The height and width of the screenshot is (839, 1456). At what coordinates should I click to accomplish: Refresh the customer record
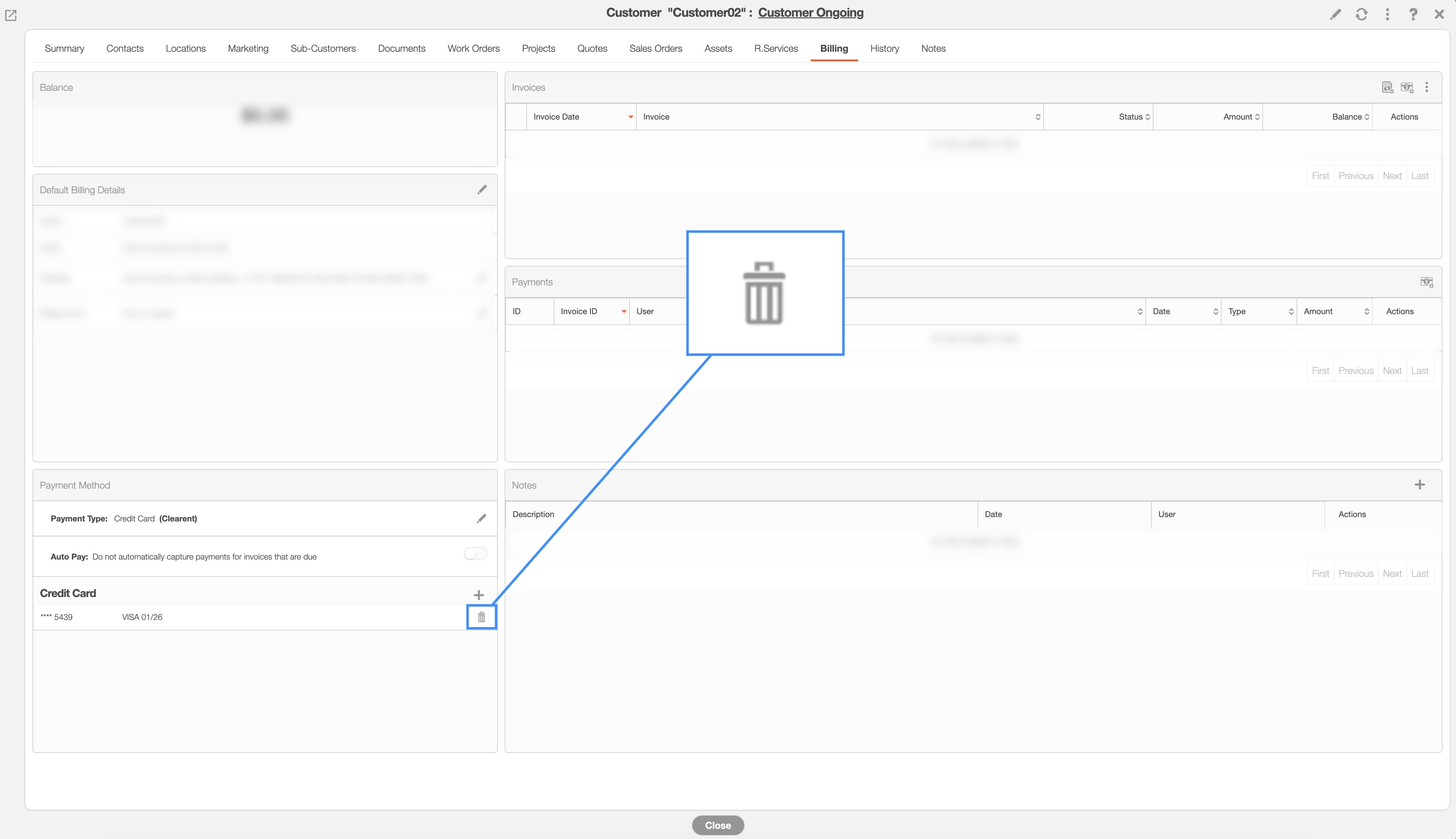pos(1362,14)
